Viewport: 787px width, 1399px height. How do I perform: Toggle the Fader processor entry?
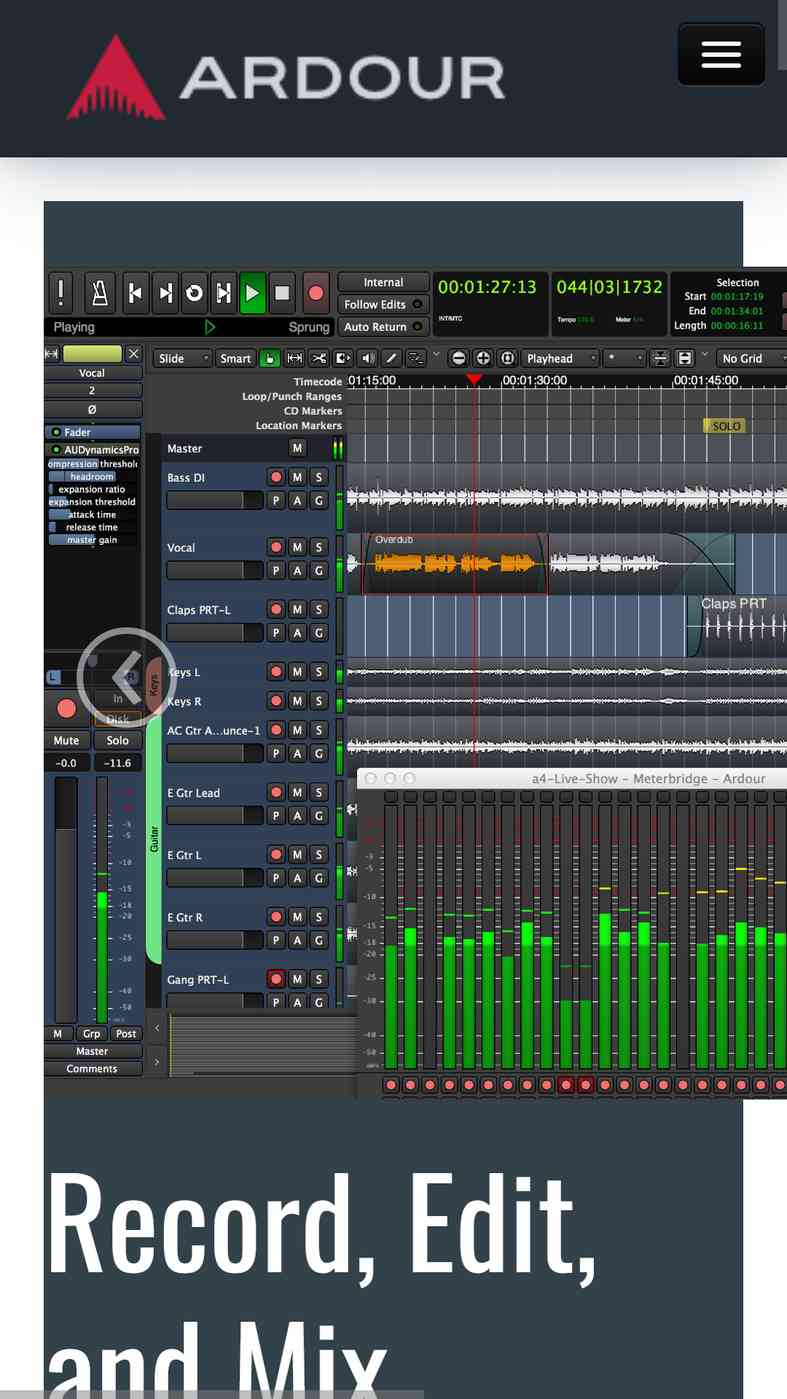[92, 432]
